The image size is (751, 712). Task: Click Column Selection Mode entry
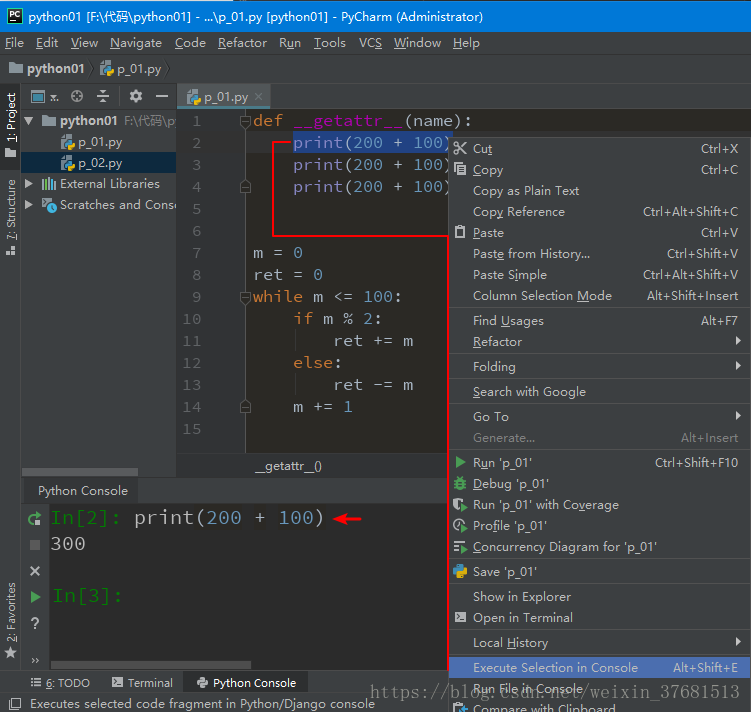[x=599, y=296]
